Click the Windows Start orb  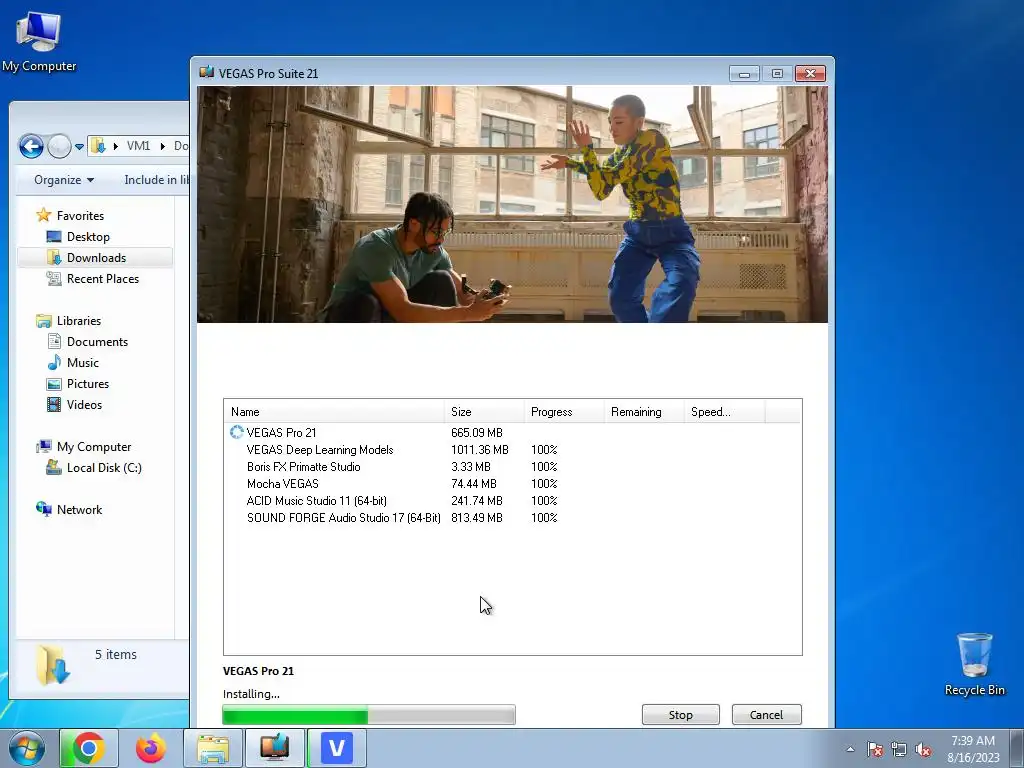27,748
